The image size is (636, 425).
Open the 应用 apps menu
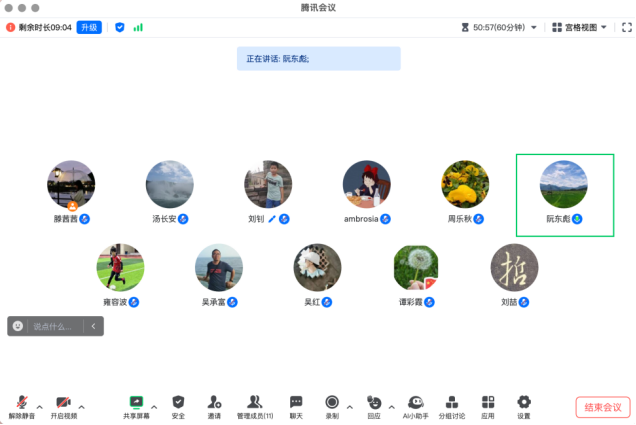click(488, 403)
